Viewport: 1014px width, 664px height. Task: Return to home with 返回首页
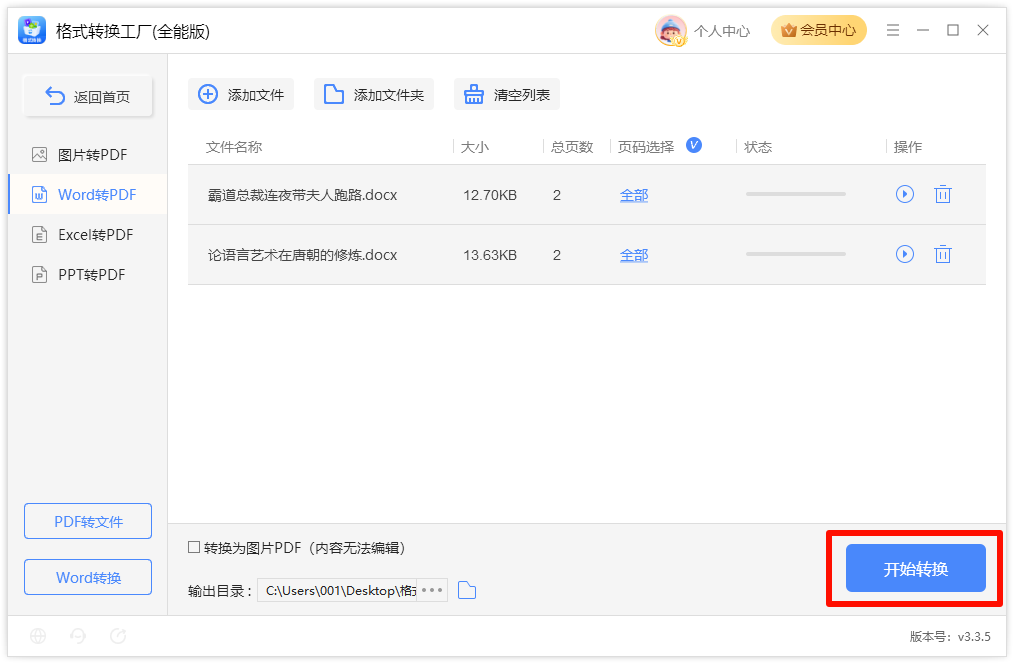coord(88,96)
